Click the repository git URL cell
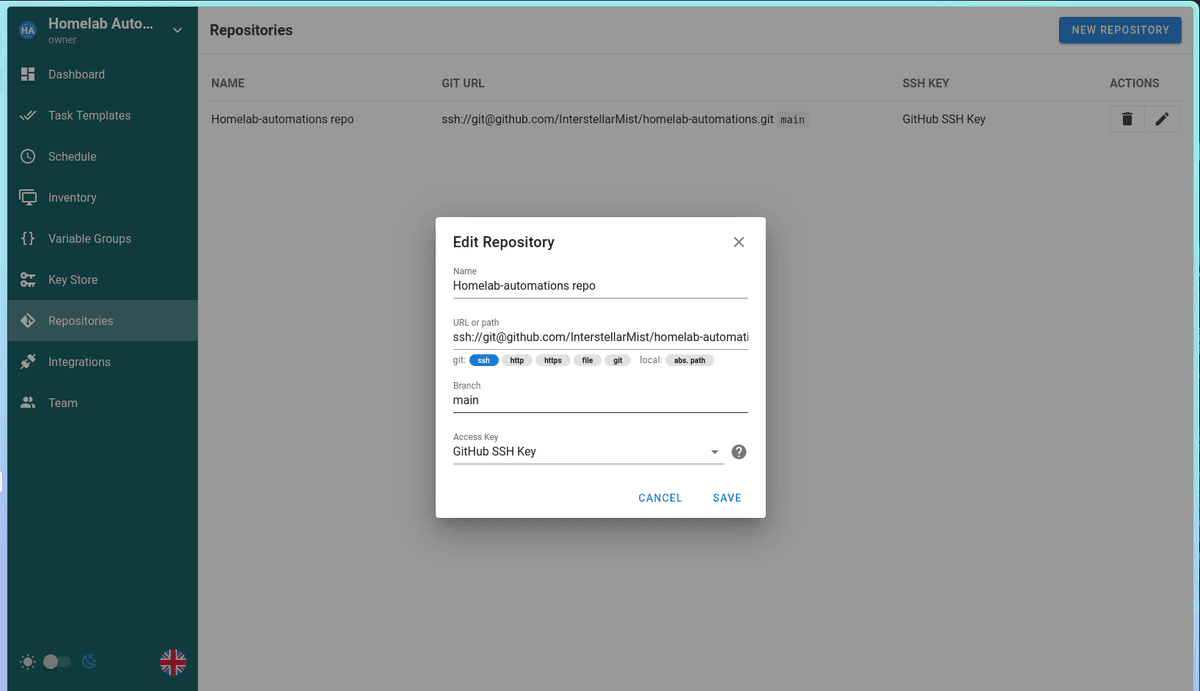1200x691 pixels. (608, 119)
